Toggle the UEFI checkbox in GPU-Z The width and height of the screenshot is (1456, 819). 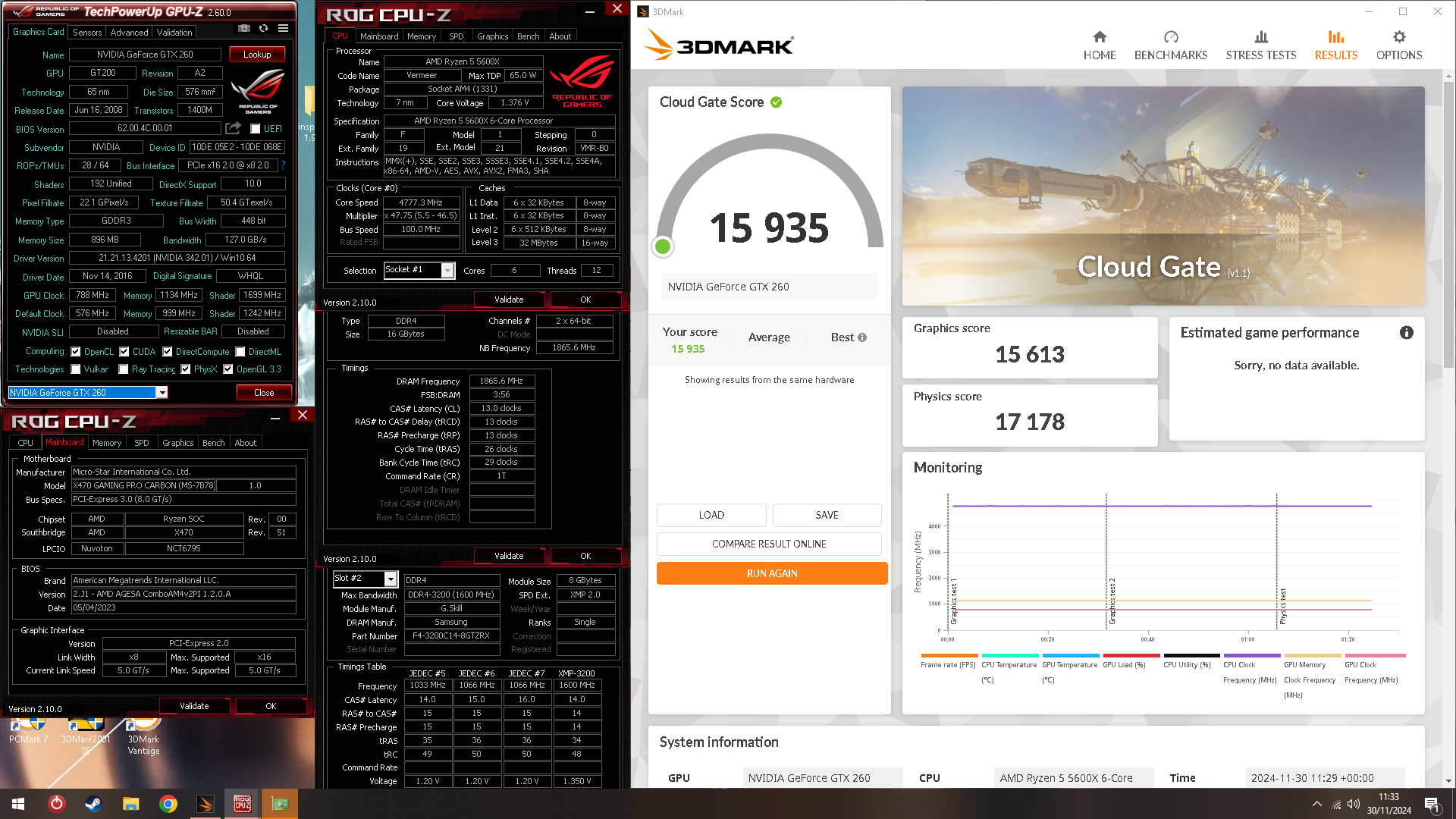coord(255,129)
